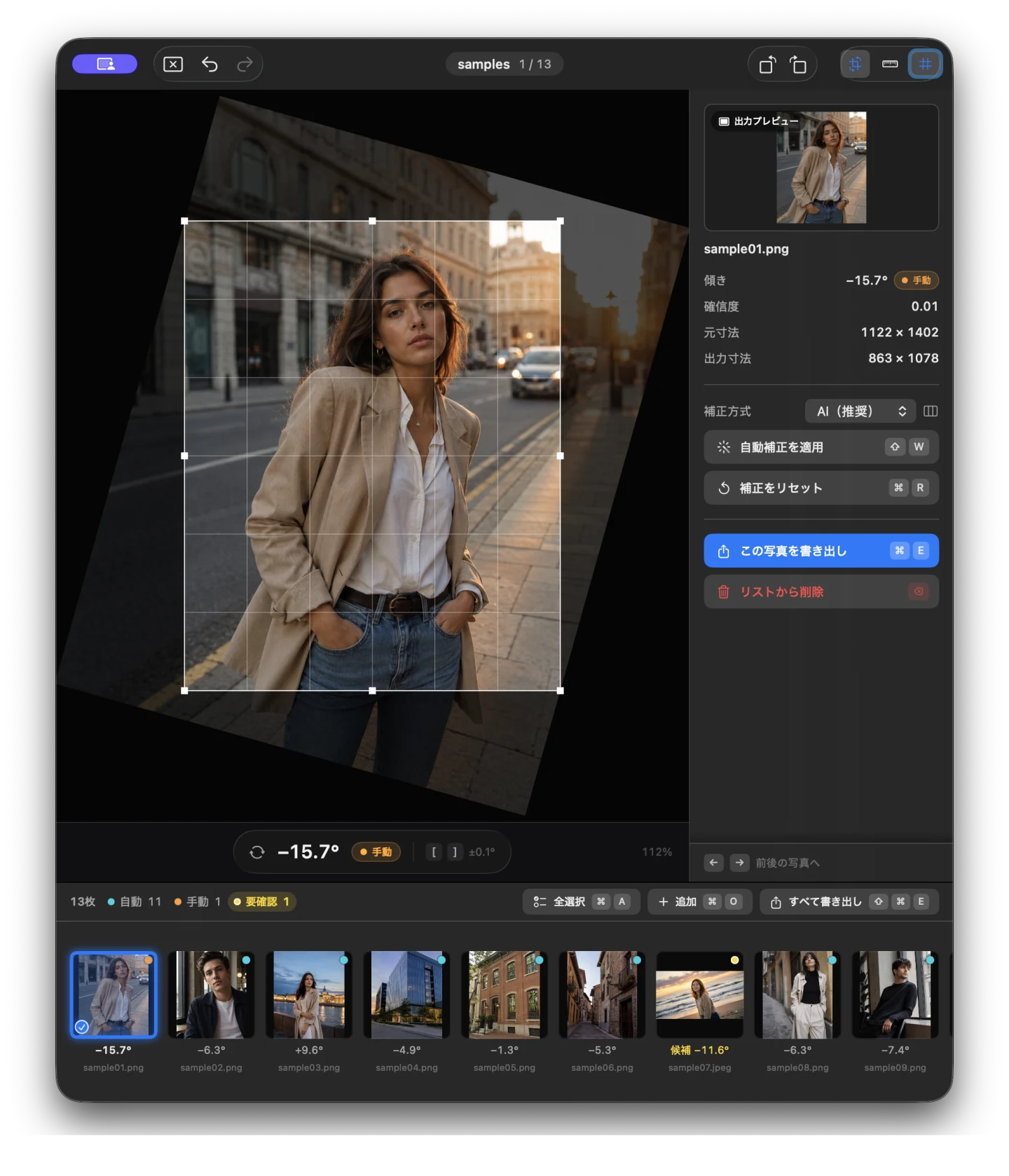Undo the last correction
Image resolution: width=1009 pixels, height=1176 pixels.
210,64
